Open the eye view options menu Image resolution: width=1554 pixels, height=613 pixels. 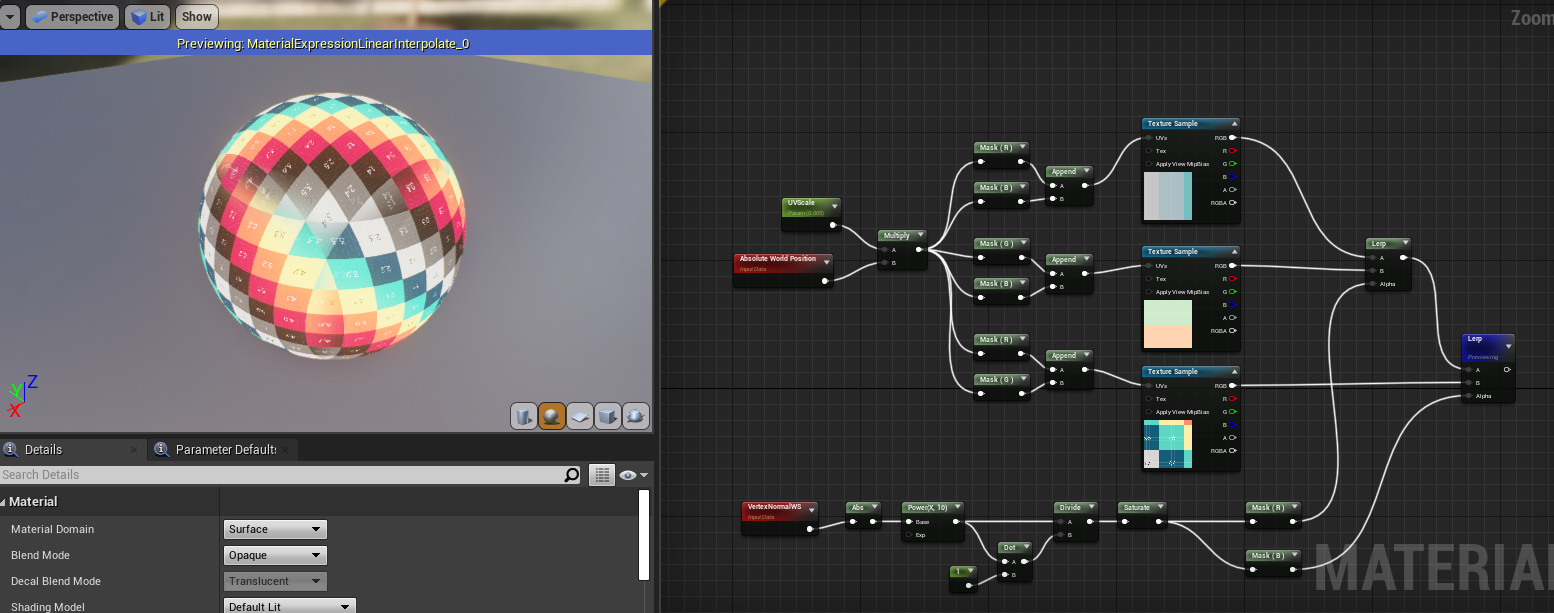tap(634, 475)
